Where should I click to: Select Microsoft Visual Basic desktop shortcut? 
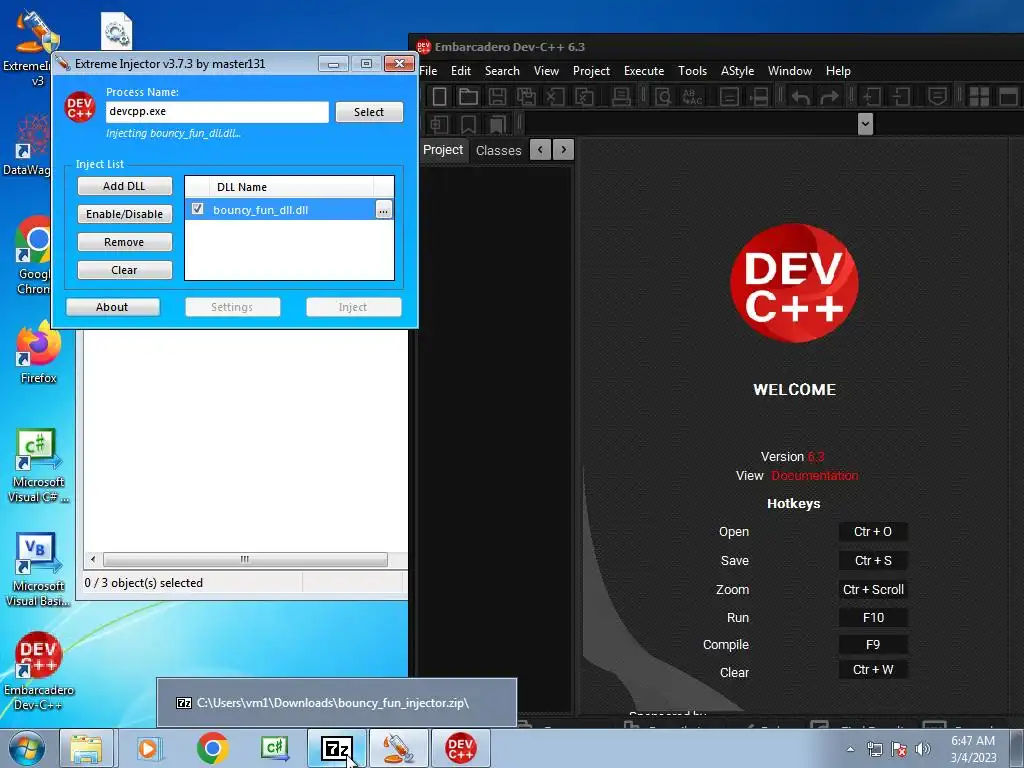click(x=38, y=569)
